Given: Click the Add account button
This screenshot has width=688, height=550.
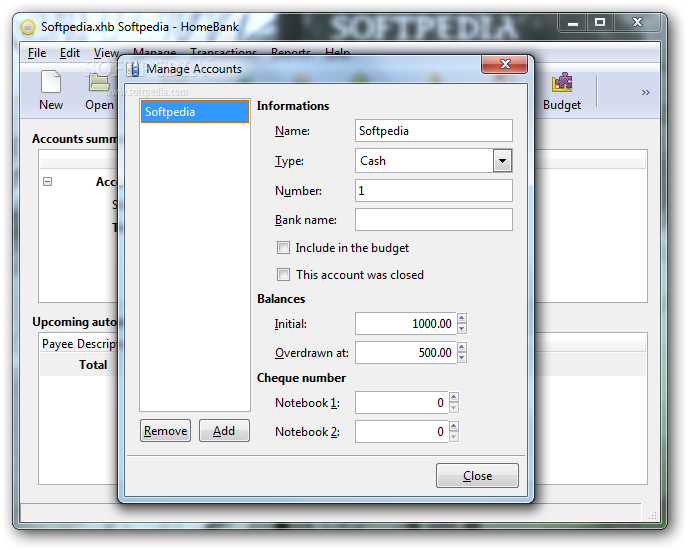Looking at the screenshot, I should (224, 431).
